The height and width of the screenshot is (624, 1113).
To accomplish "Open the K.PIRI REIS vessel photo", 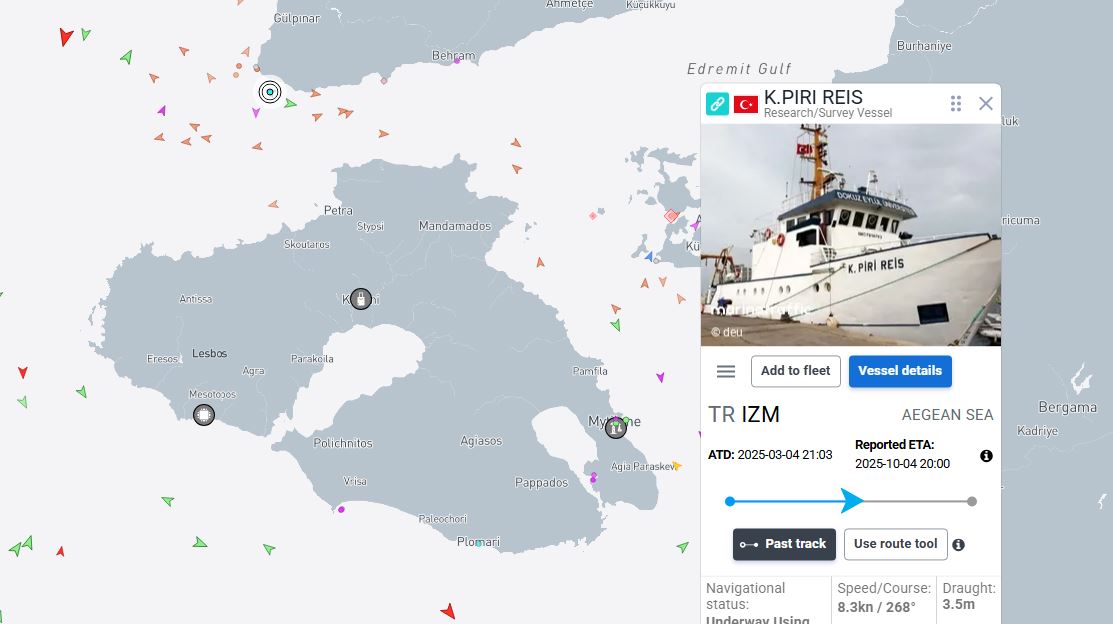I will point(850,235).
